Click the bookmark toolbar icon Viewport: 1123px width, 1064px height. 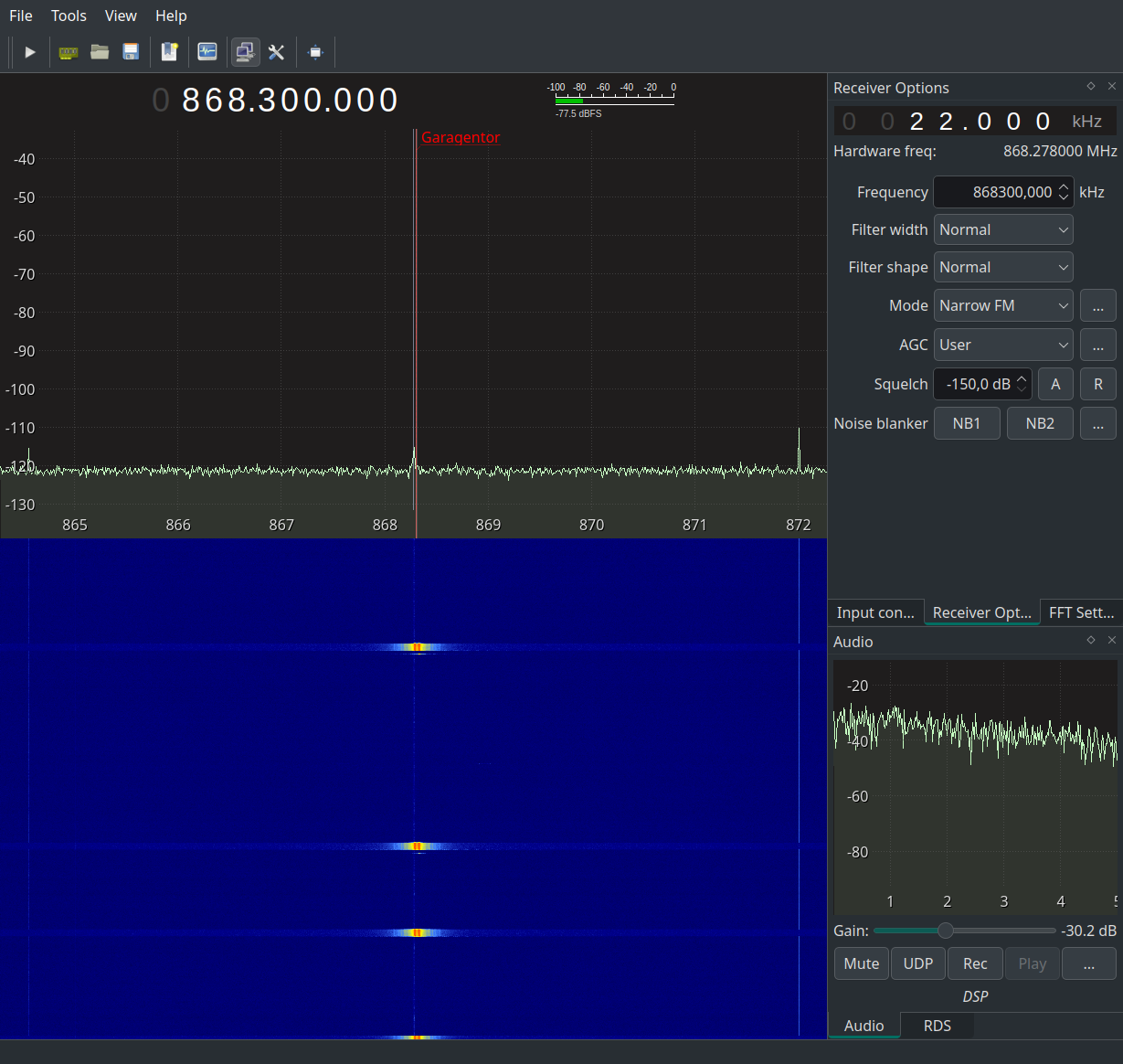pos(169,52)
